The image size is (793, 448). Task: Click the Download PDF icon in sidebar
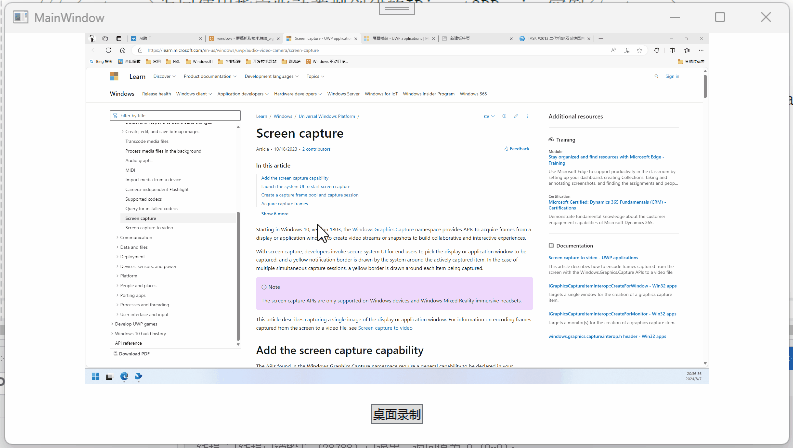pos(116,353)
